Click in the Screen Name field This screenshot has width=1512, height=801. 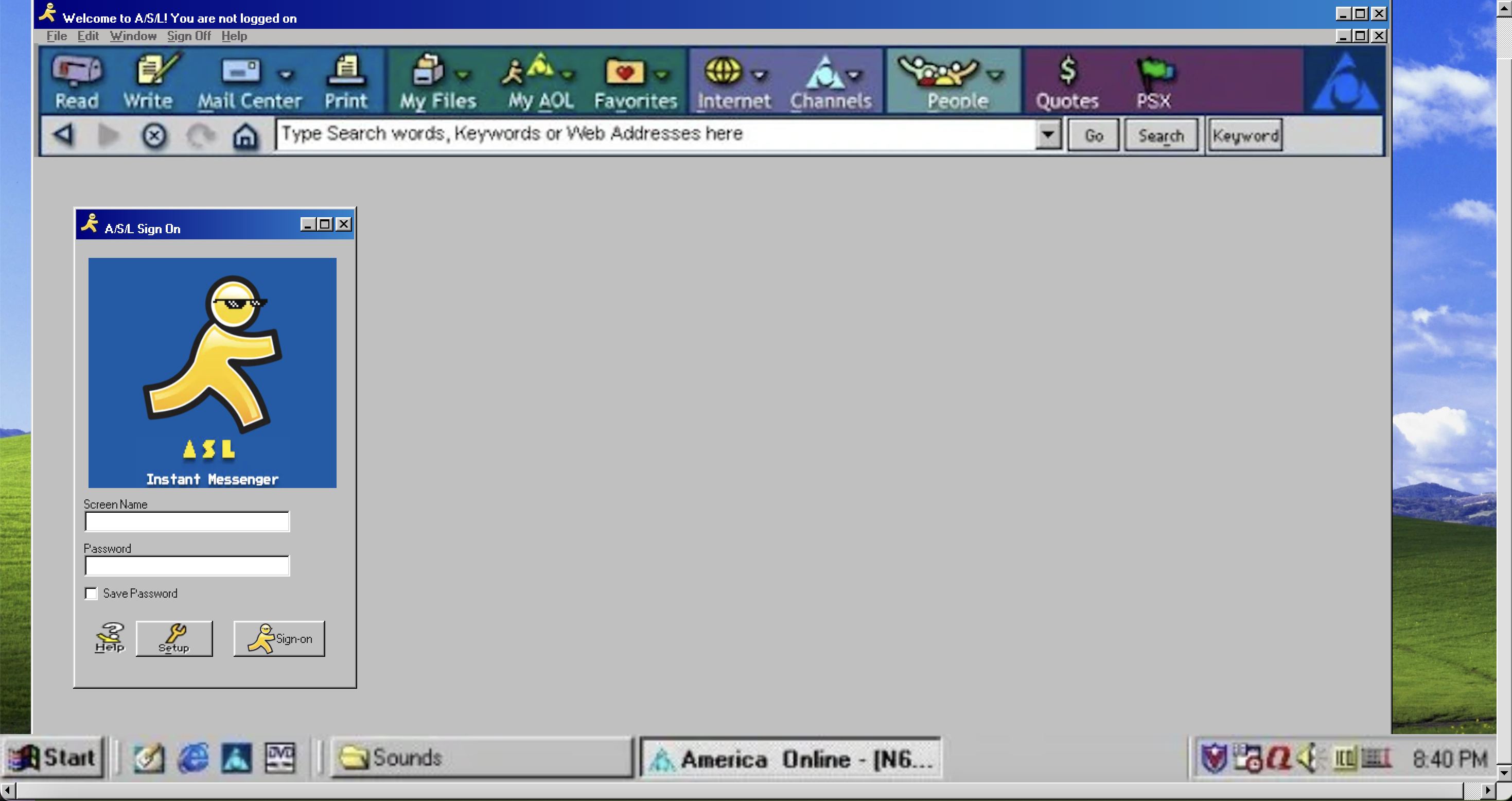pyautogui.click(x=187, y=521)
